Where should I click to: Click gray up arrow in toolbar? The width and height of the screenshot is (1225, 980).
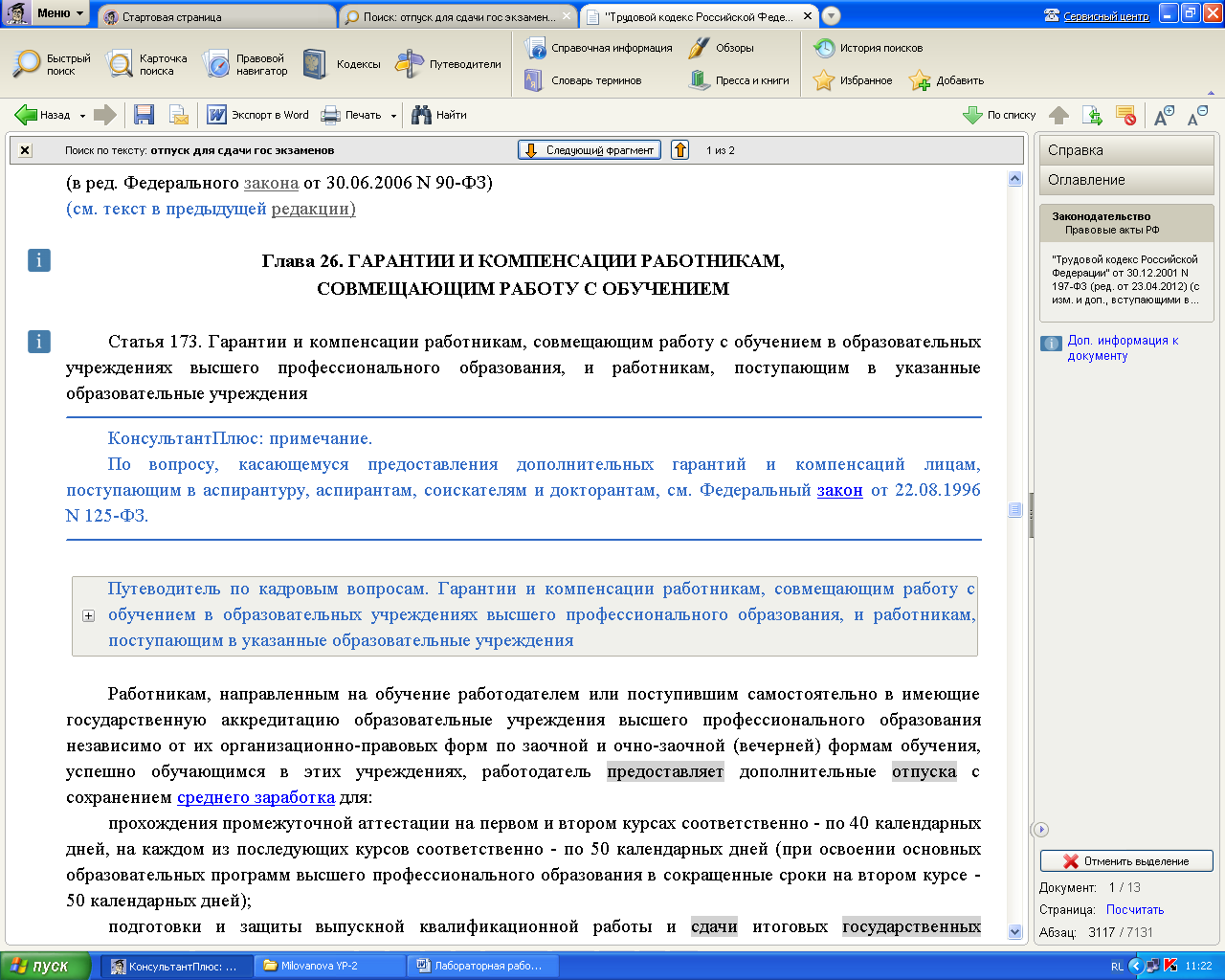1058,115
